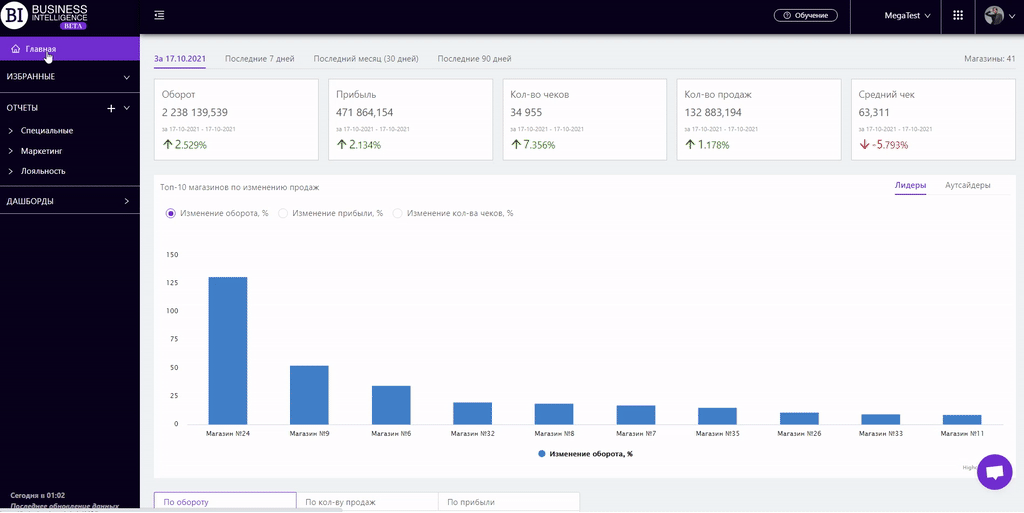Click blue legend dot for Изменение оборота
This screenshot has height=513, width=1024.
pyautogui.click(x=542, y=454)
